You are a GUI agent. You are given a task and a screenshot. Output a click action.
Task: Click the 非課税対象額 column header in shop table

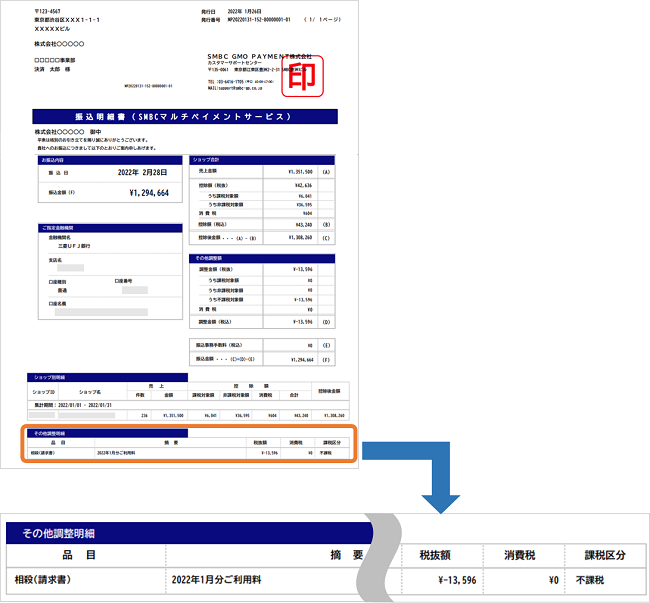click(236, 395)
